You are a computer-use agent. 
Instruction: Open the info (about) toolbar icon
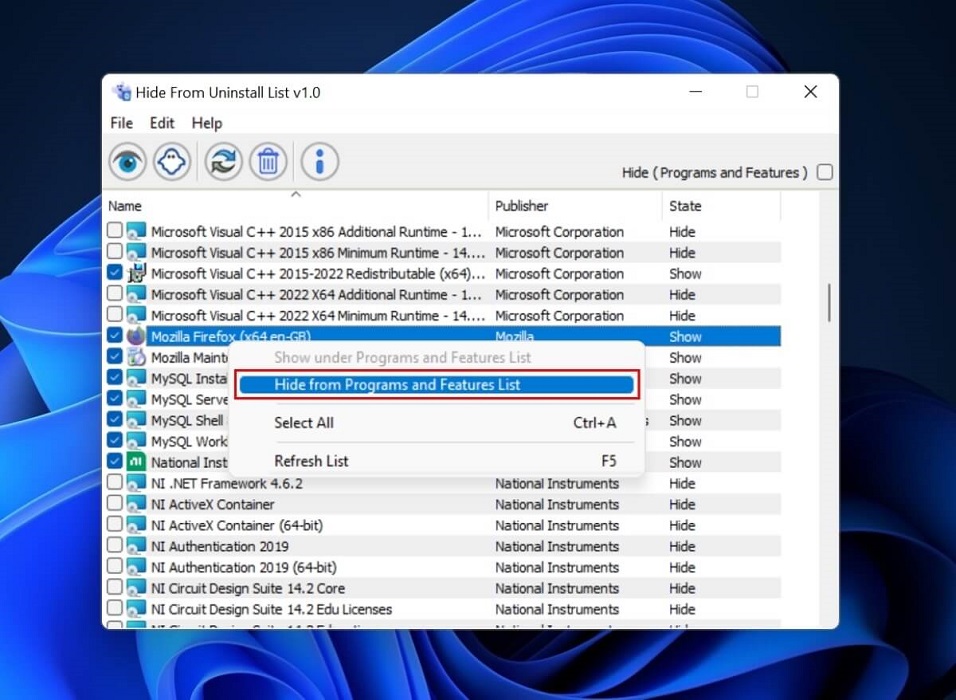click(x=318, y=160)
